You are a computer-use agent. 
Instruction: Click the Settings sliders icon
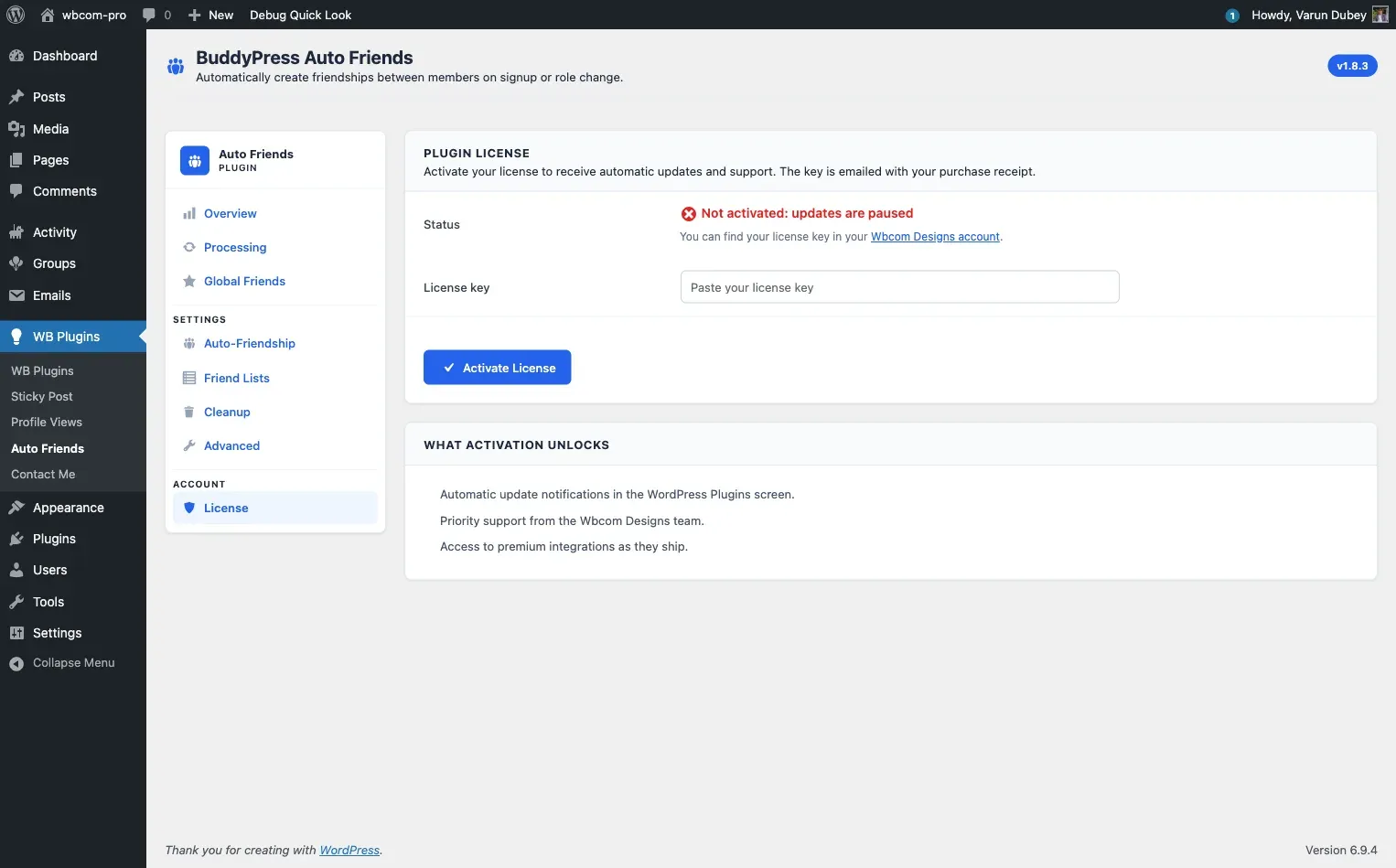click(16, 633)
